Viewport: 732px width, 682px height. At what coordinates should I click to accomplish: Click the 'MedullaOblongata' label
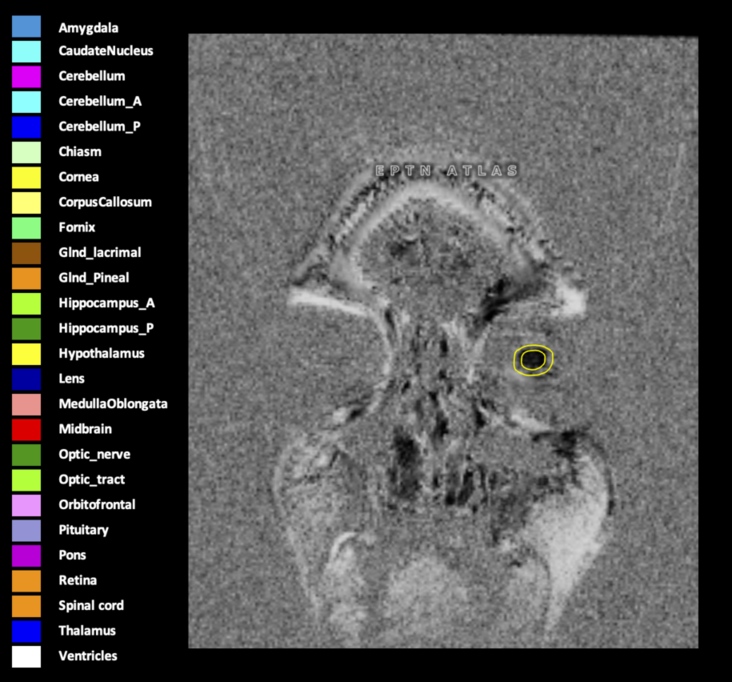point(113,404)
